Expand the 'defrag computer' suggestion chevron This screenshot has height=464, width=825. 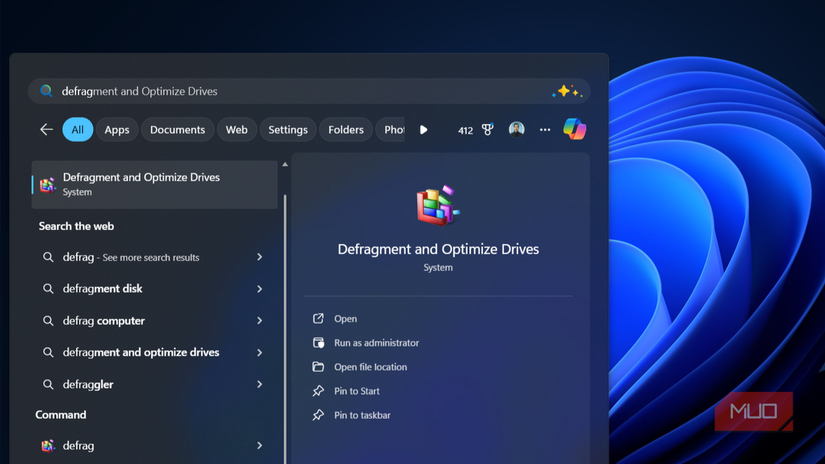click(259, 320)
